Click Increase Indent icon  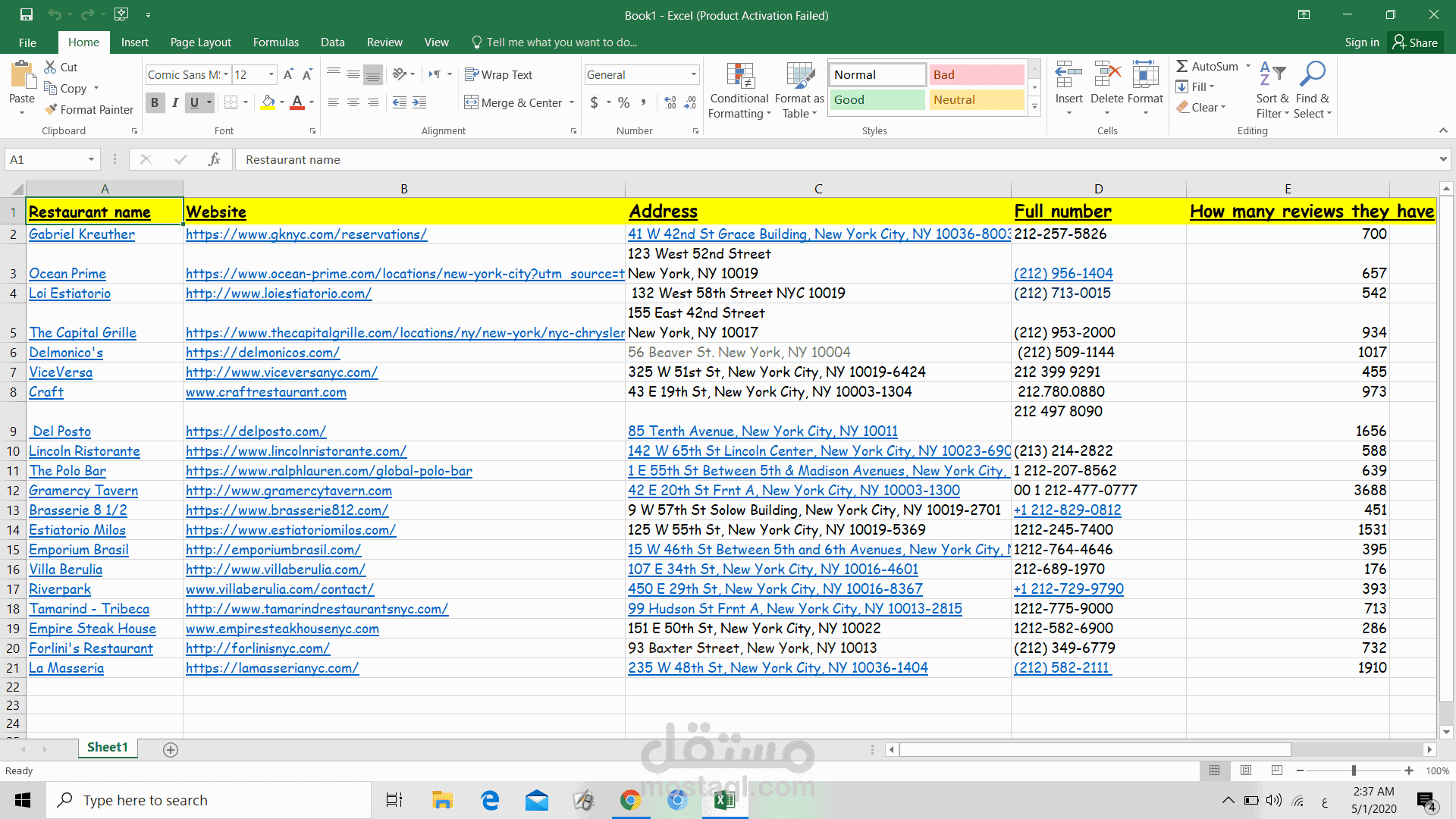point(419,102)
